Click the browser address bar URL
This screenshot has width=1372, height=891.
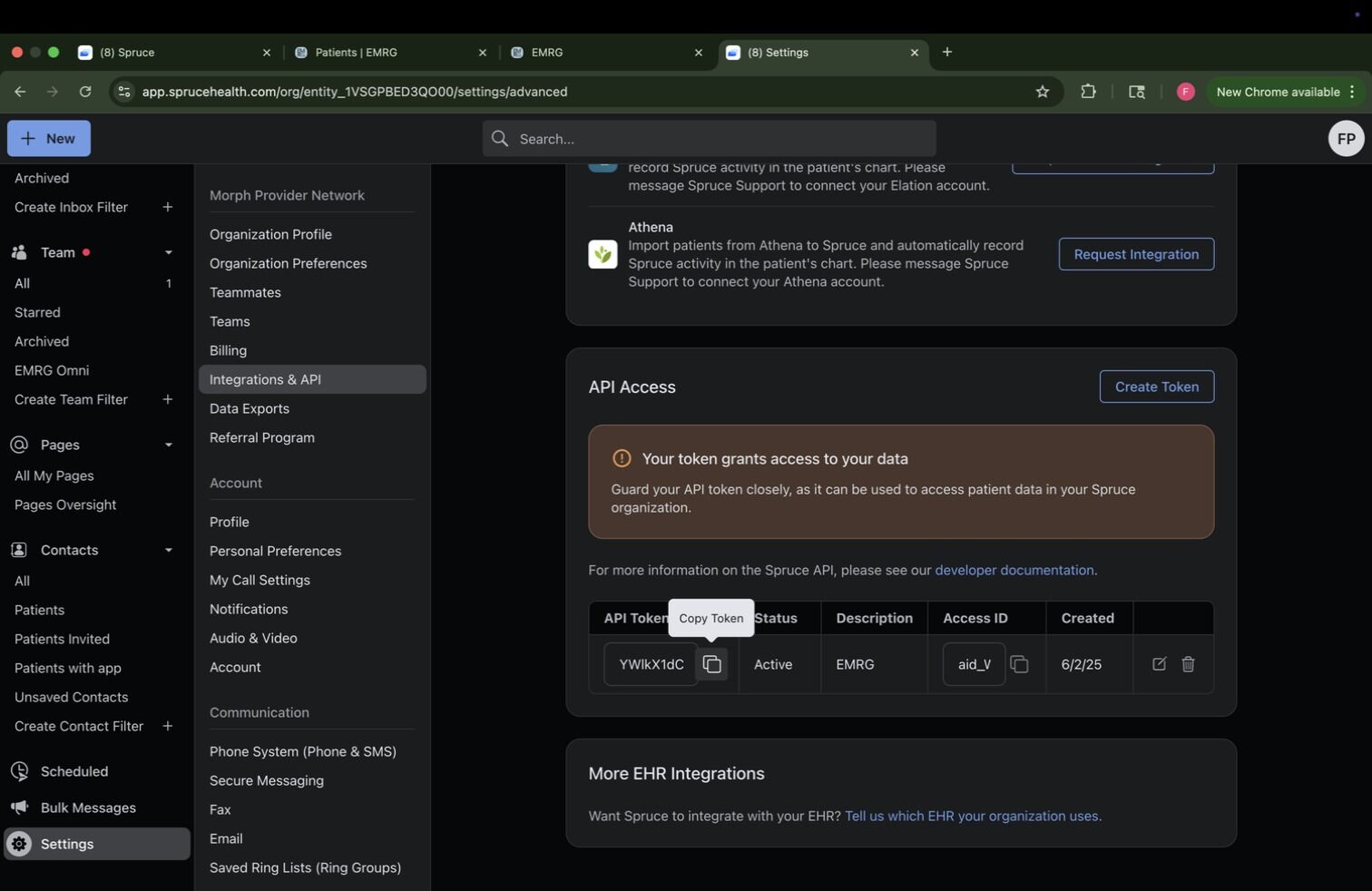[x=355, y=92]
